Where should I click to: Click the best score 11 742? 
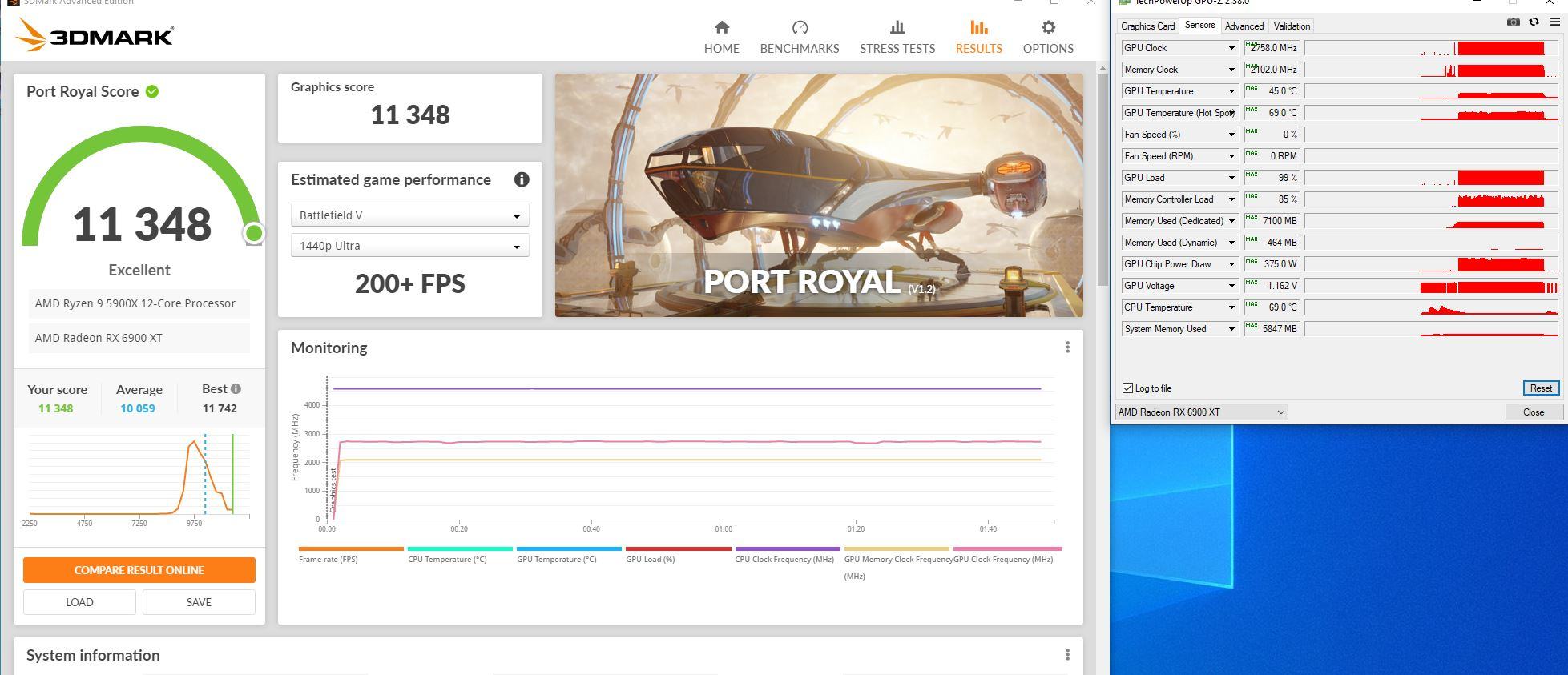[x=220, y=408]
